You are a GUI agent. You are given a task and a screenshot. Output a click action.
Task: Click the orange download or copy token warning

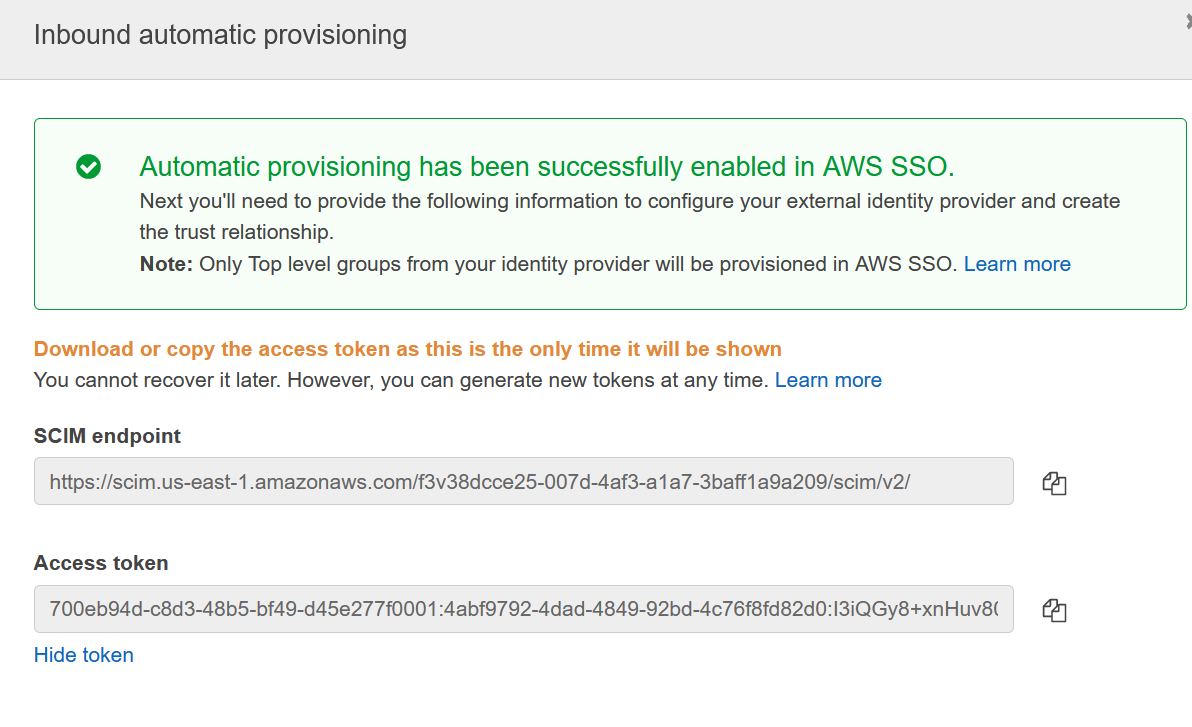pyautogui.click(x=407, y=349)
